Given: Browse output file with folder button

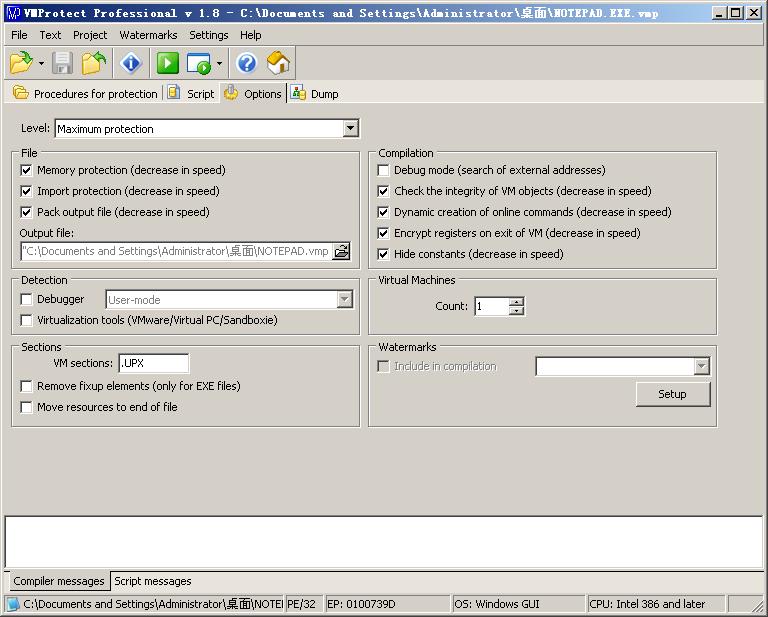Looking at the screenshot, I should tap(341, 251).
